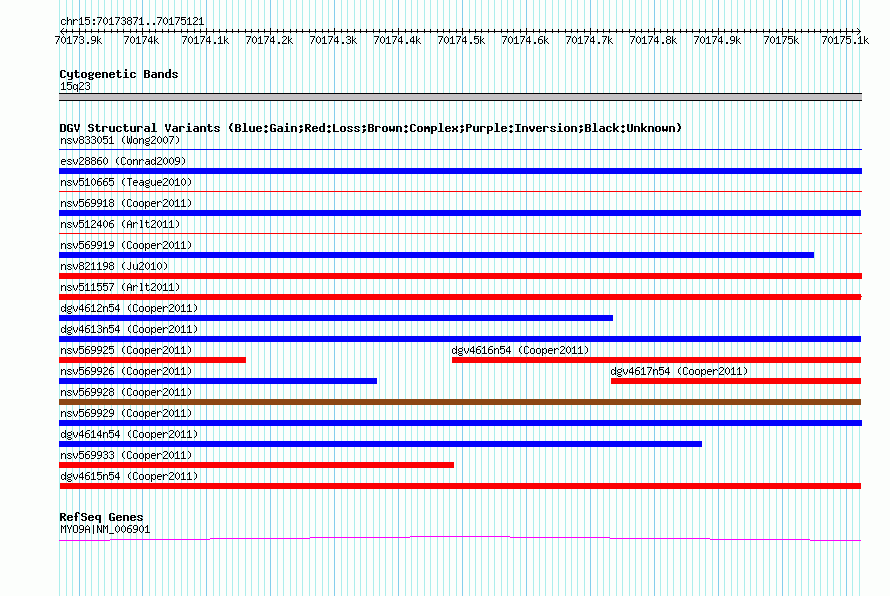
Task: Click the 70174.9k ruler tick label
Action: point(717,40)
